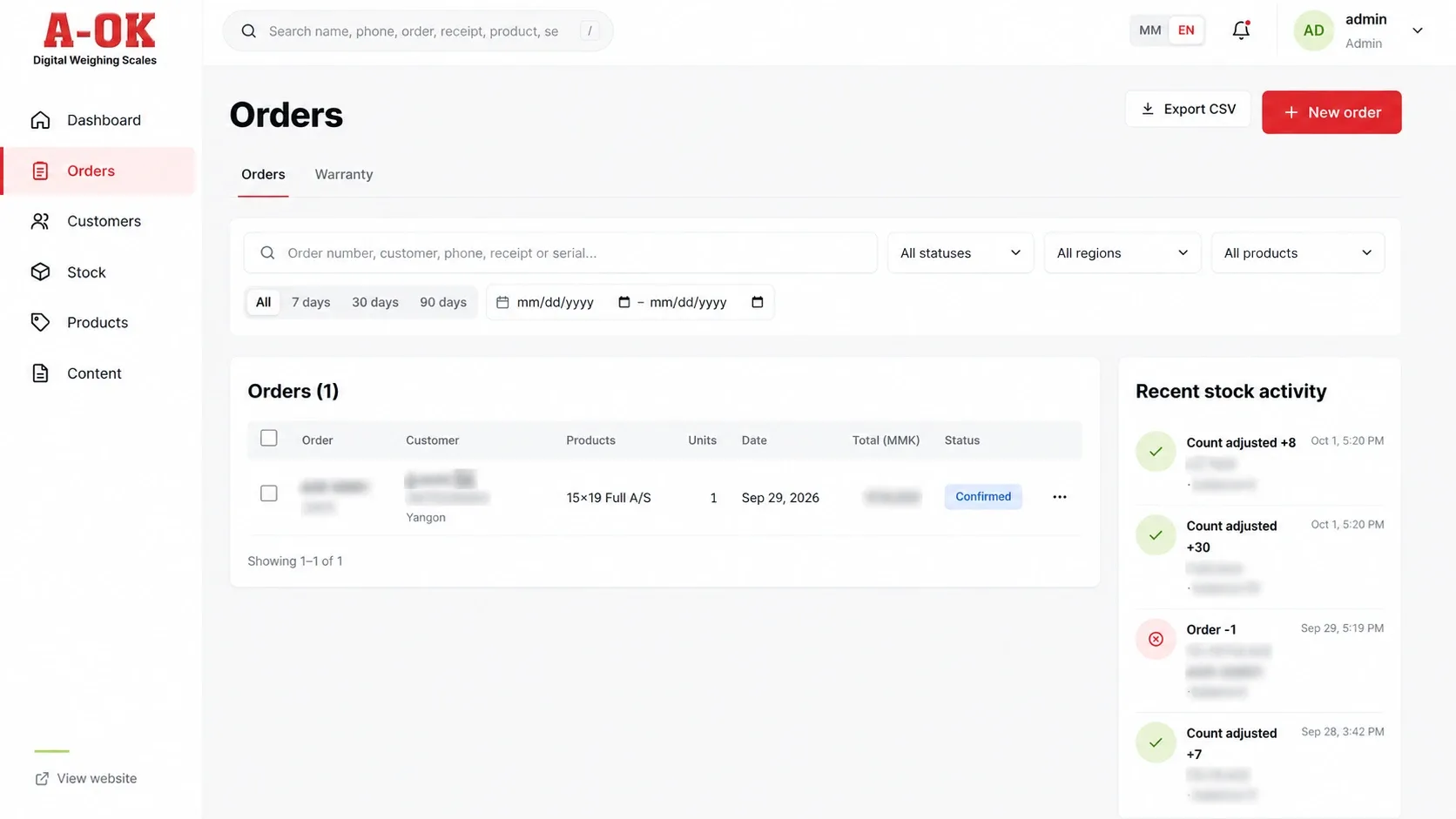Click the Orders sidebar icon
This screenshot has width=1456, height=819.
pyautogui.click(x=40, y=171)
